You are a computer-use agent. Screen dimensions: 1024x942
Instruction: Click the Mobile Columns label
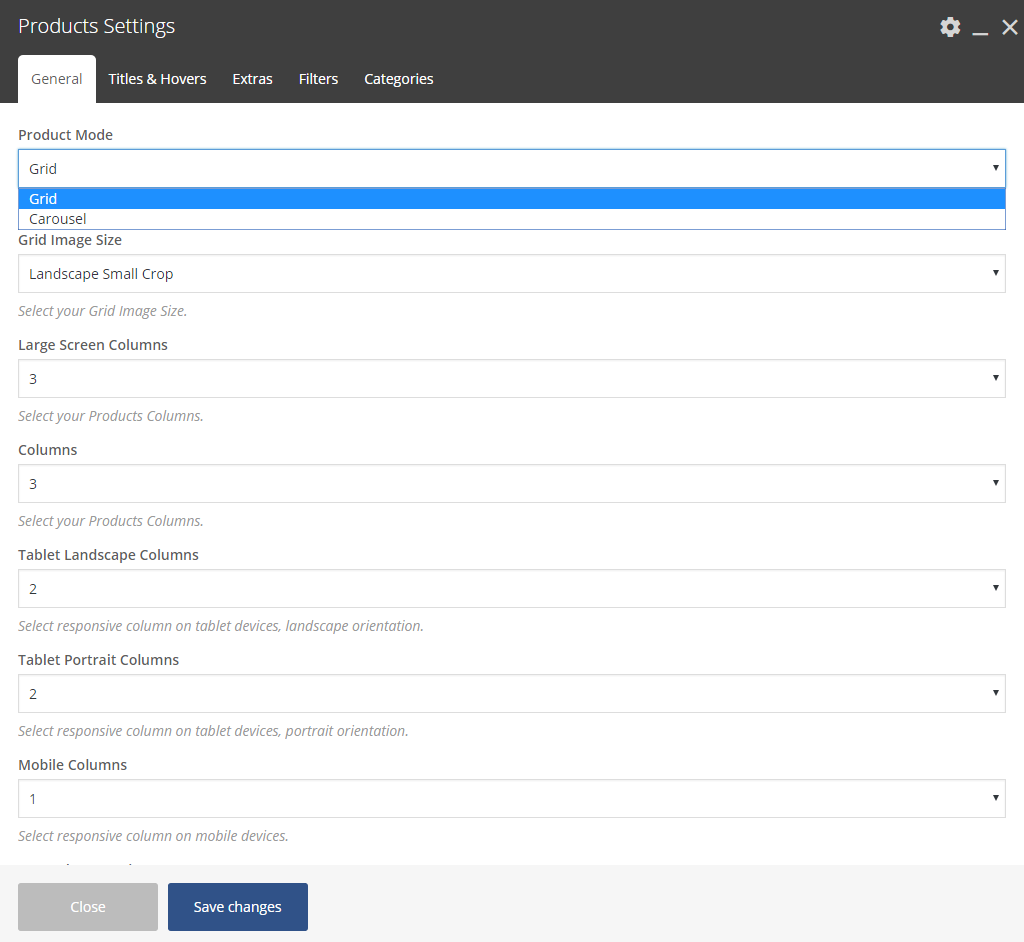point(72,765)
